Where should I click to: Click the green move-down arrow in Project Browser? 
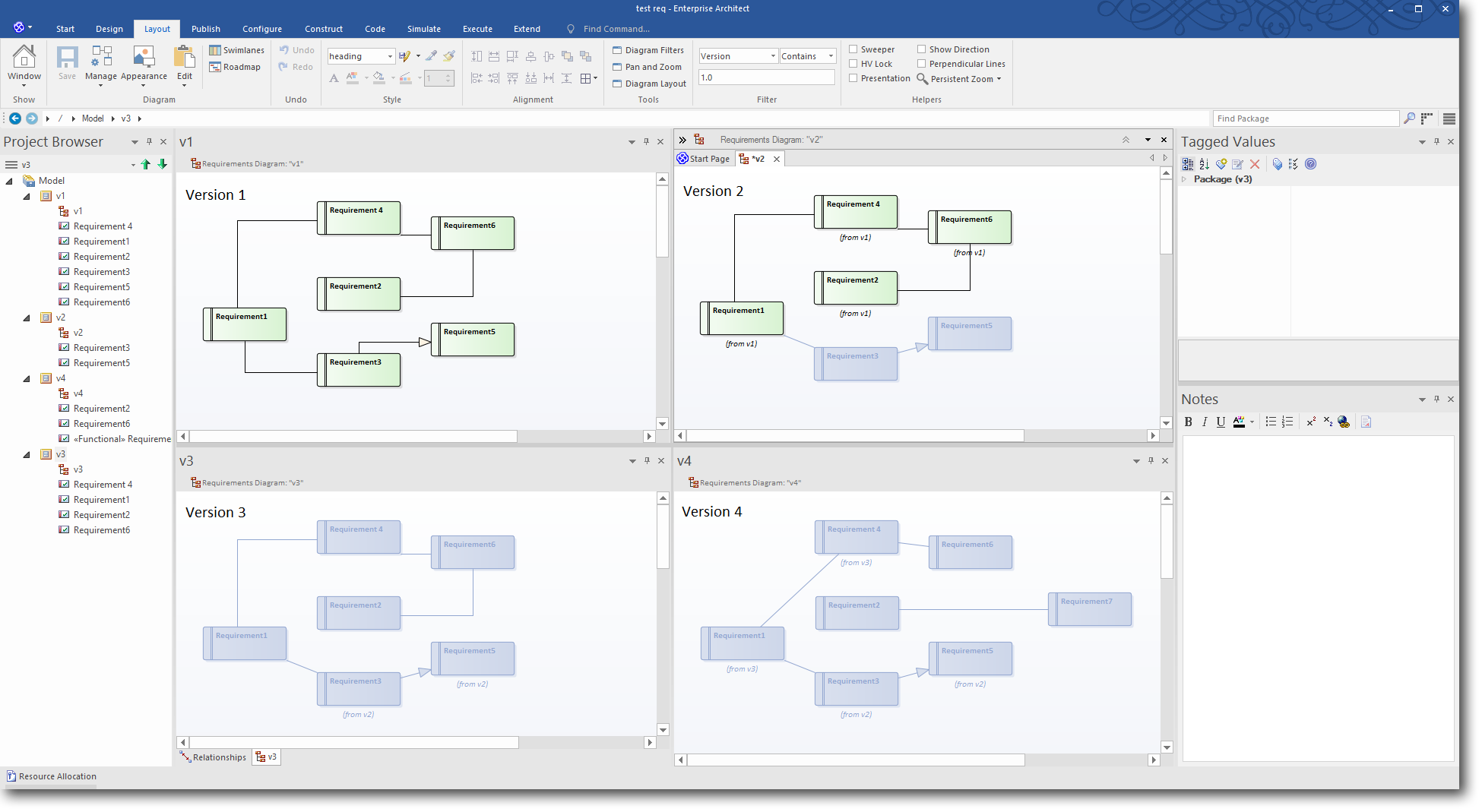[163, 165]
